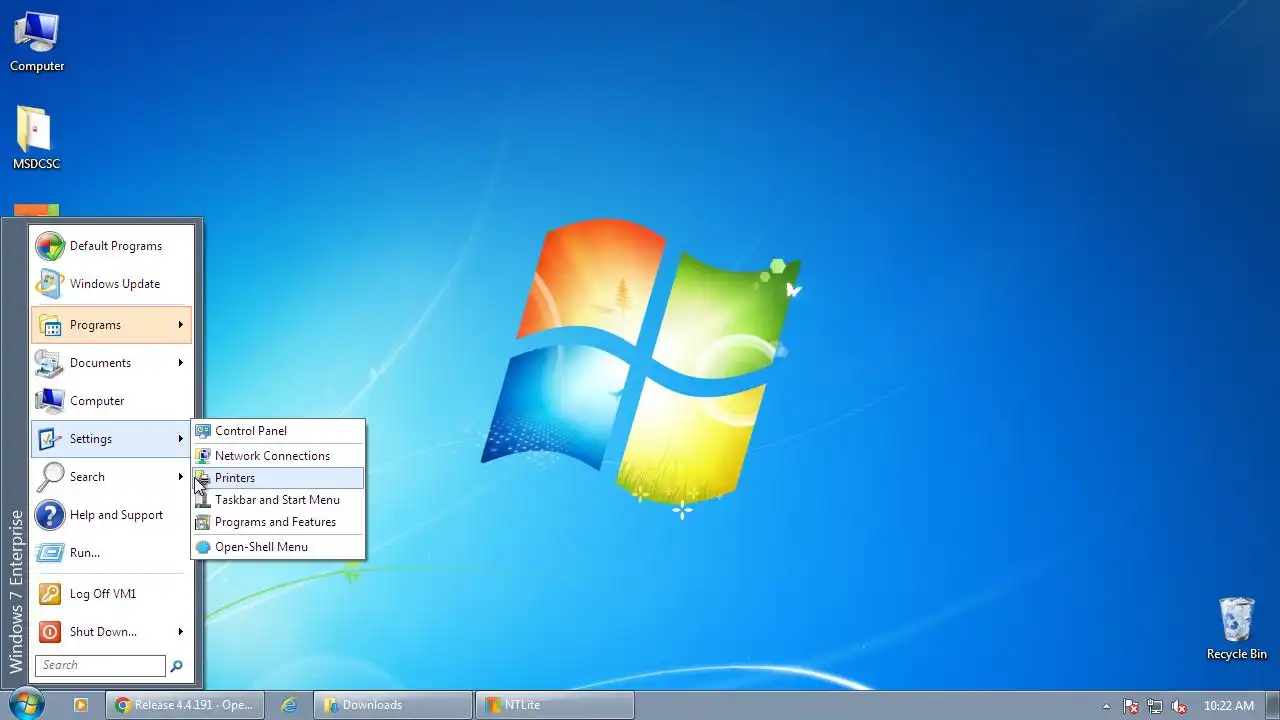Expand the Programs submenu arrow
This screenshot has height=720, width=1280.
click(x=181, y=325)
